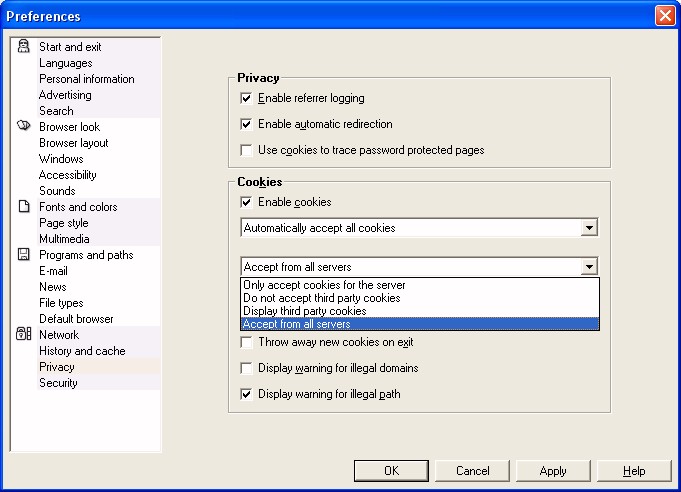Pick Display third party cookies option
Viewport: 681px width, 492px height.
click(x=305, y=311)
